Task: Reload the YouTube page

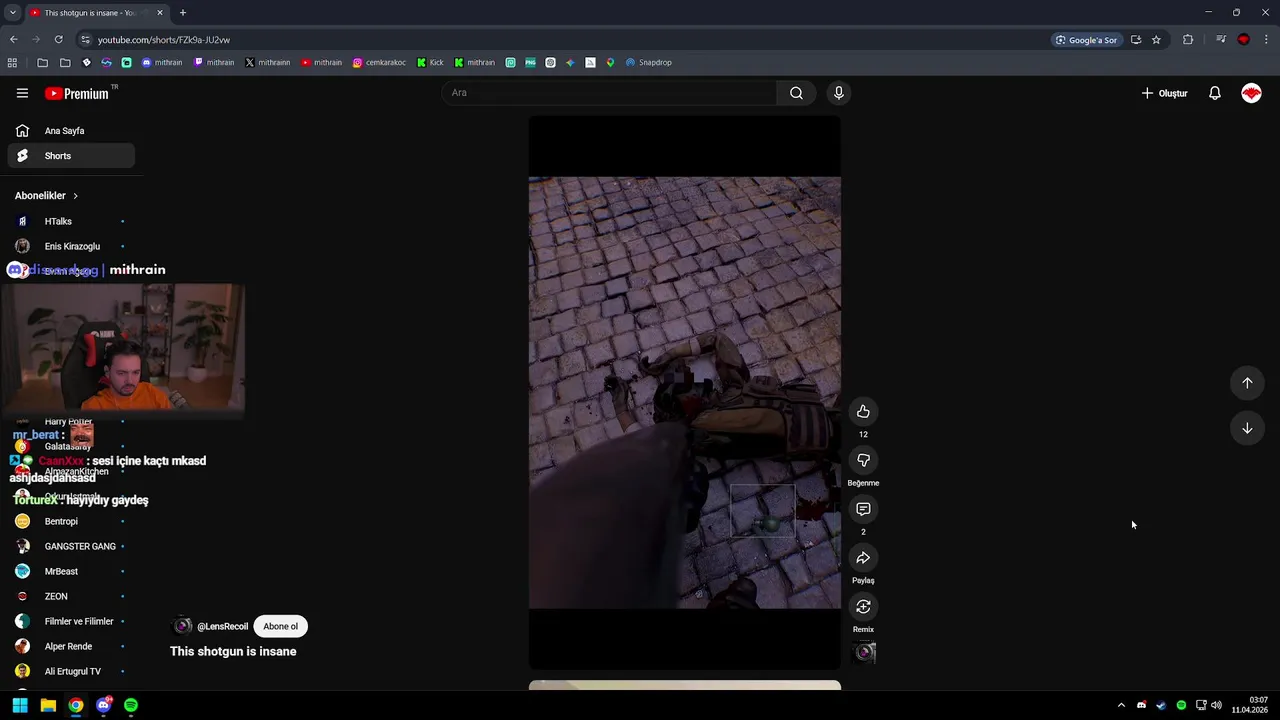Action: pyautogui.click(x=58, y=40)
